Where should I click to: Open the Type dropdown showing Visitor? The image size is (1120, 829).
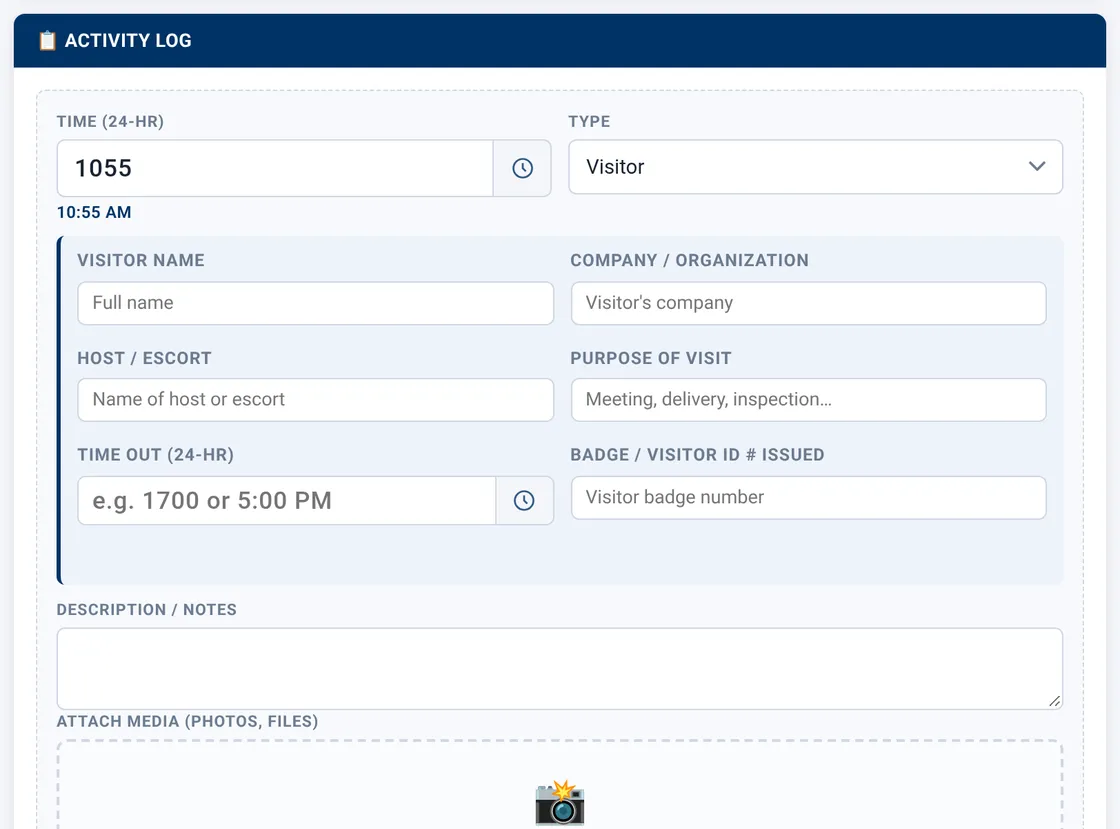(x=816, y=167)
